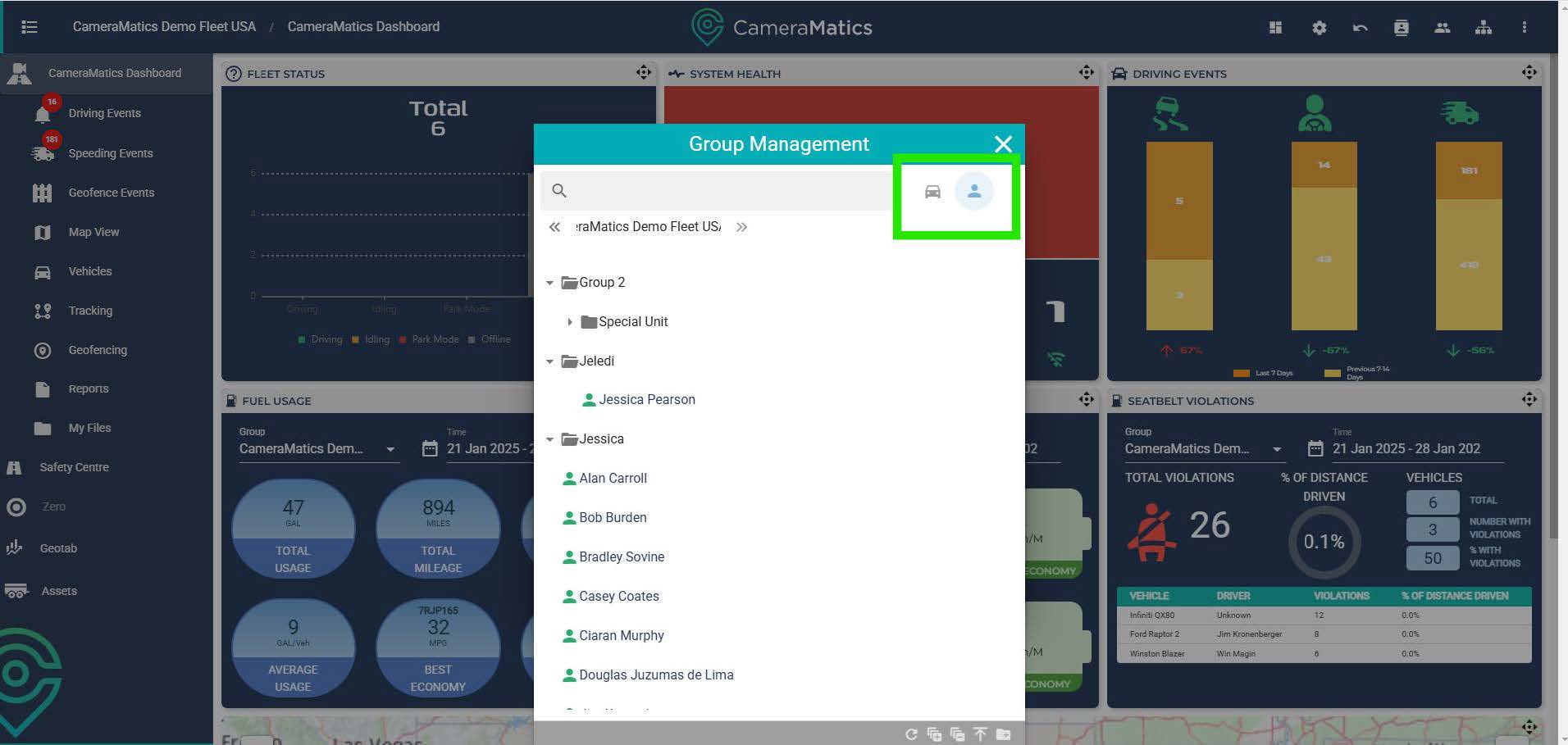Open the hierarchy tree icon in header
1568x745 pixels.
1483,28
